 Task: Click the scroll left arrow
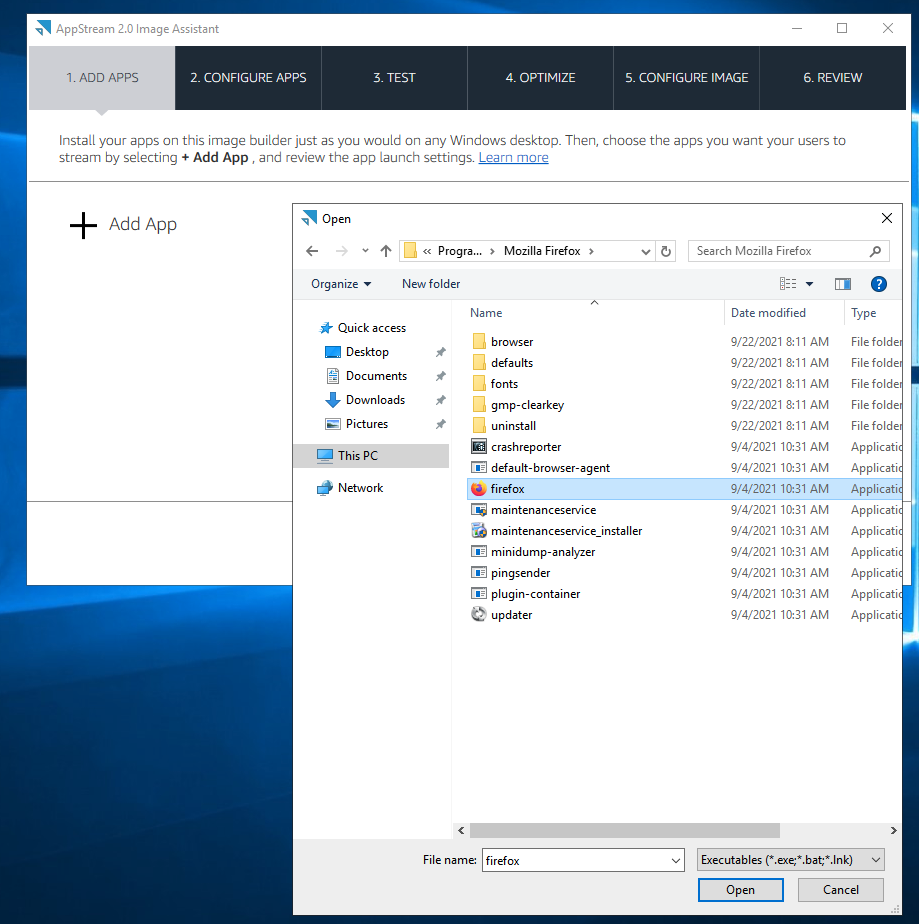461,830
